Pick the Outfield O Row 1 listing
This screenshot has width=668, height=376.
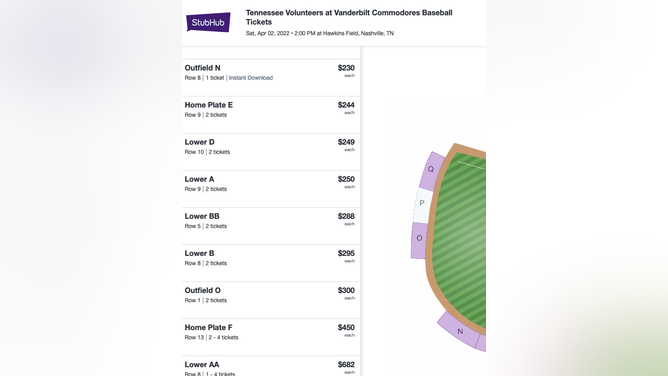pyautogui.click(x=271, y=300)
